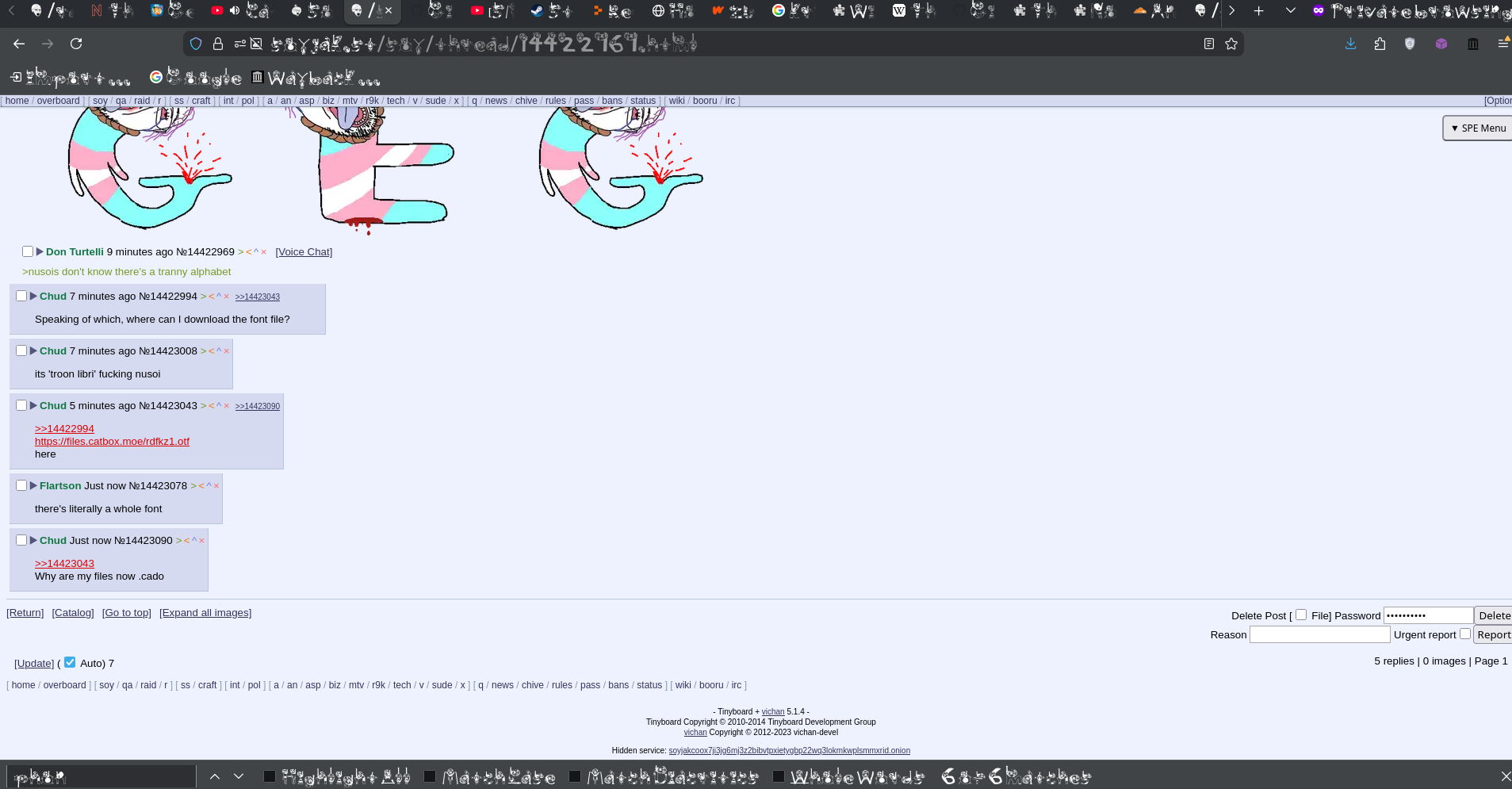
Task: Open the catalog board link in top navigation
Action: [x=73, y=612]
